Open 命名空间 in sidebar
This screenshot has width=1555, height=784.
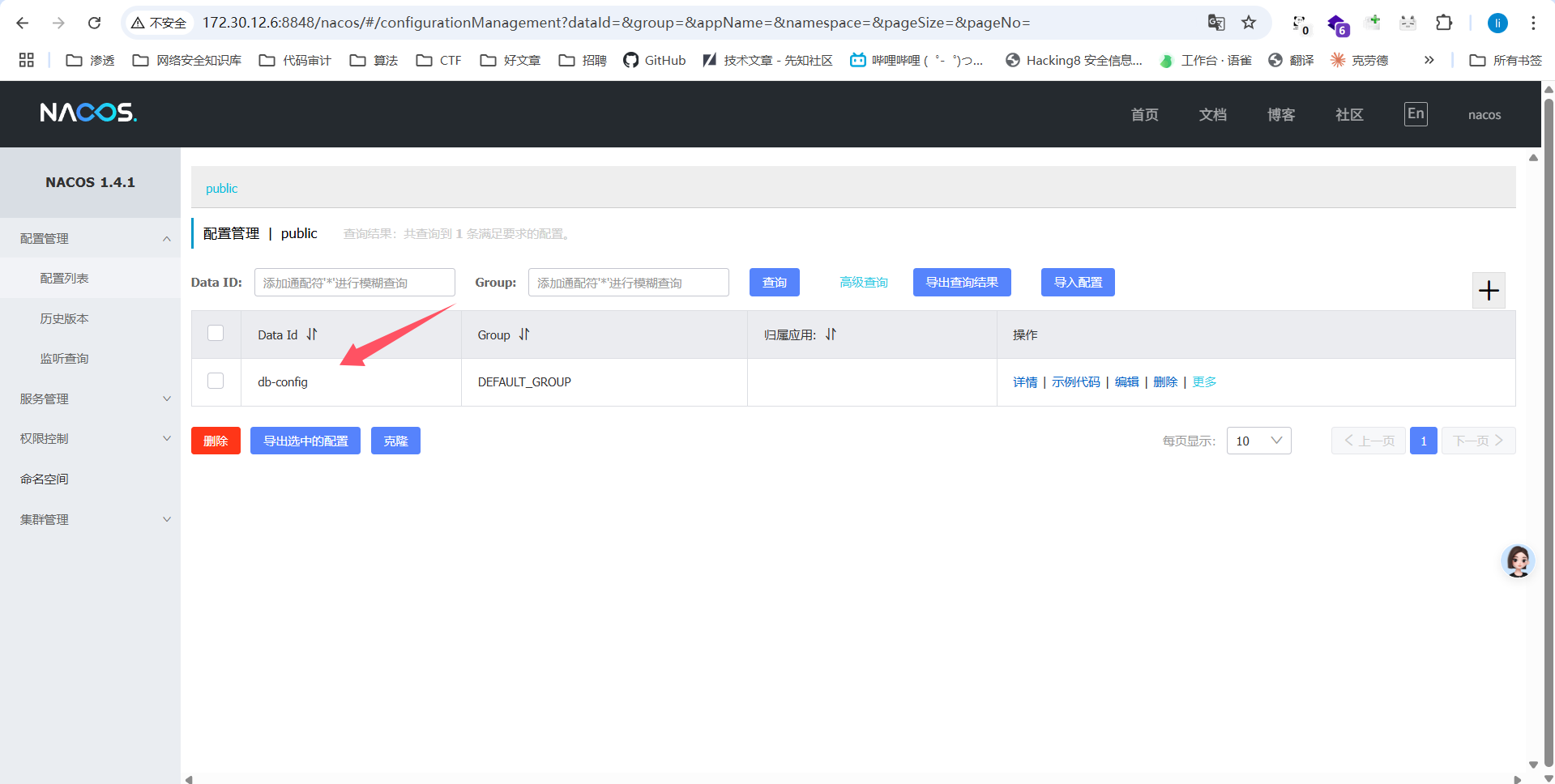point(90,479)
